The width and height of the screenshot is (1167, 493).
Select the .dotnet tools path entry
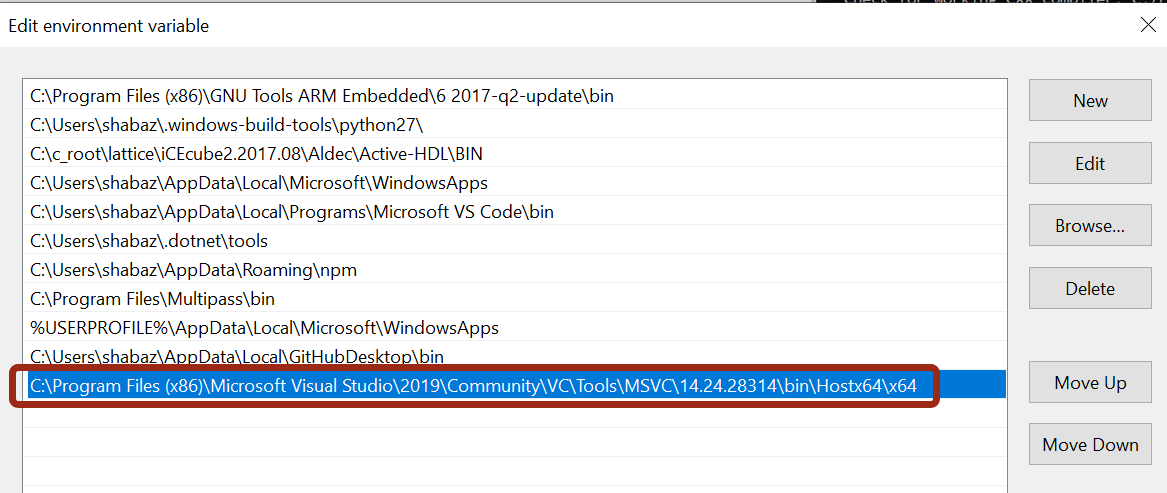(514, 241)
